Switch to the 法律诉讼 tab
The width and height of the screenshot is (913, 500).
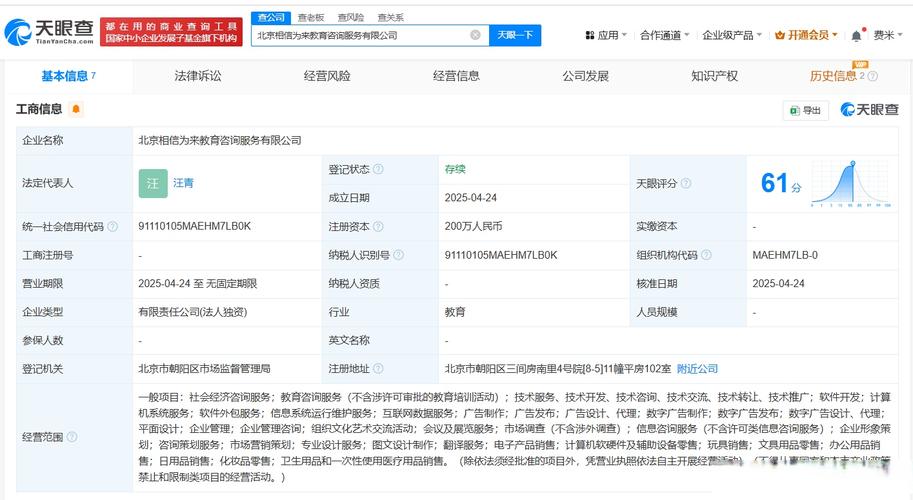pyautogui.click(x=198, y=76)
